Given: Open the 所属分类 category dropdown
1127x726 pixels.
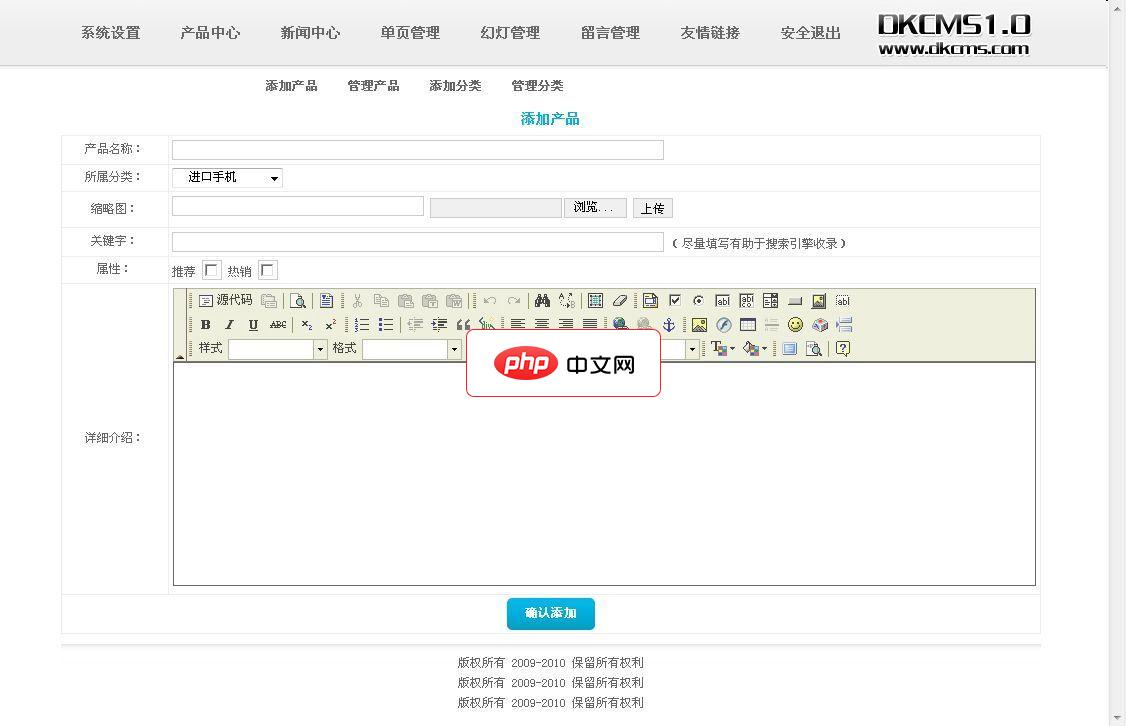Looking at the screenshot, I should tap(273, 177).
